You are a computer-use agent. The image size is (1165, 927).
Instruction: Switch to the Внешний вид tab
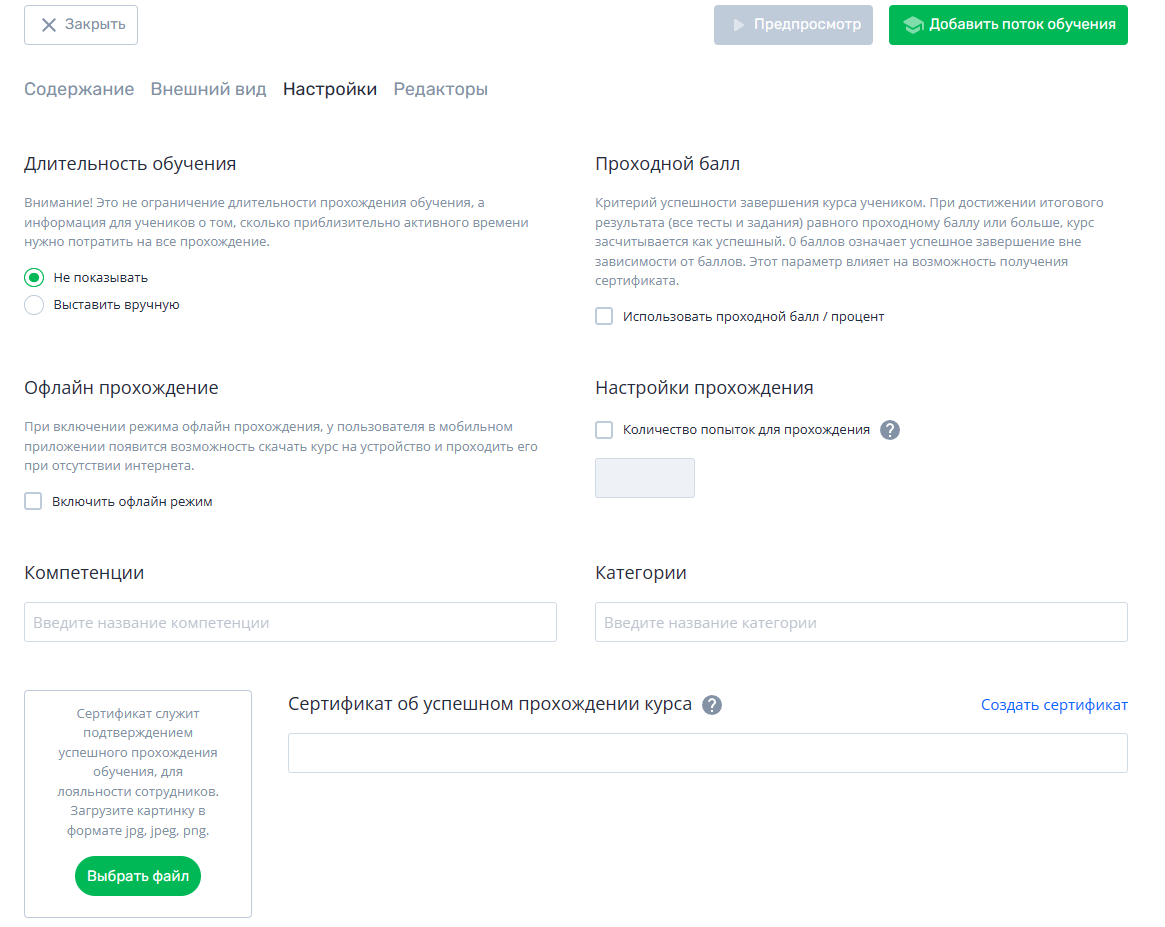point(208,89)
